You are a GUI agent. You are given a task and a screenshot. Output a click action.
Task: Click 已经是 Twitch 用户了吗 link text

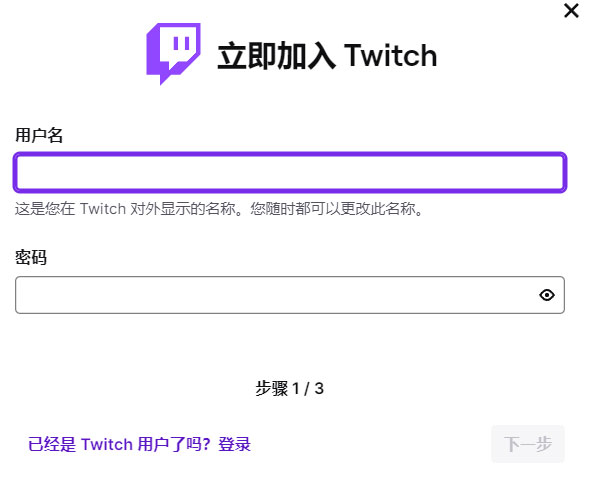pyautogui.click(x=119, y=444)
